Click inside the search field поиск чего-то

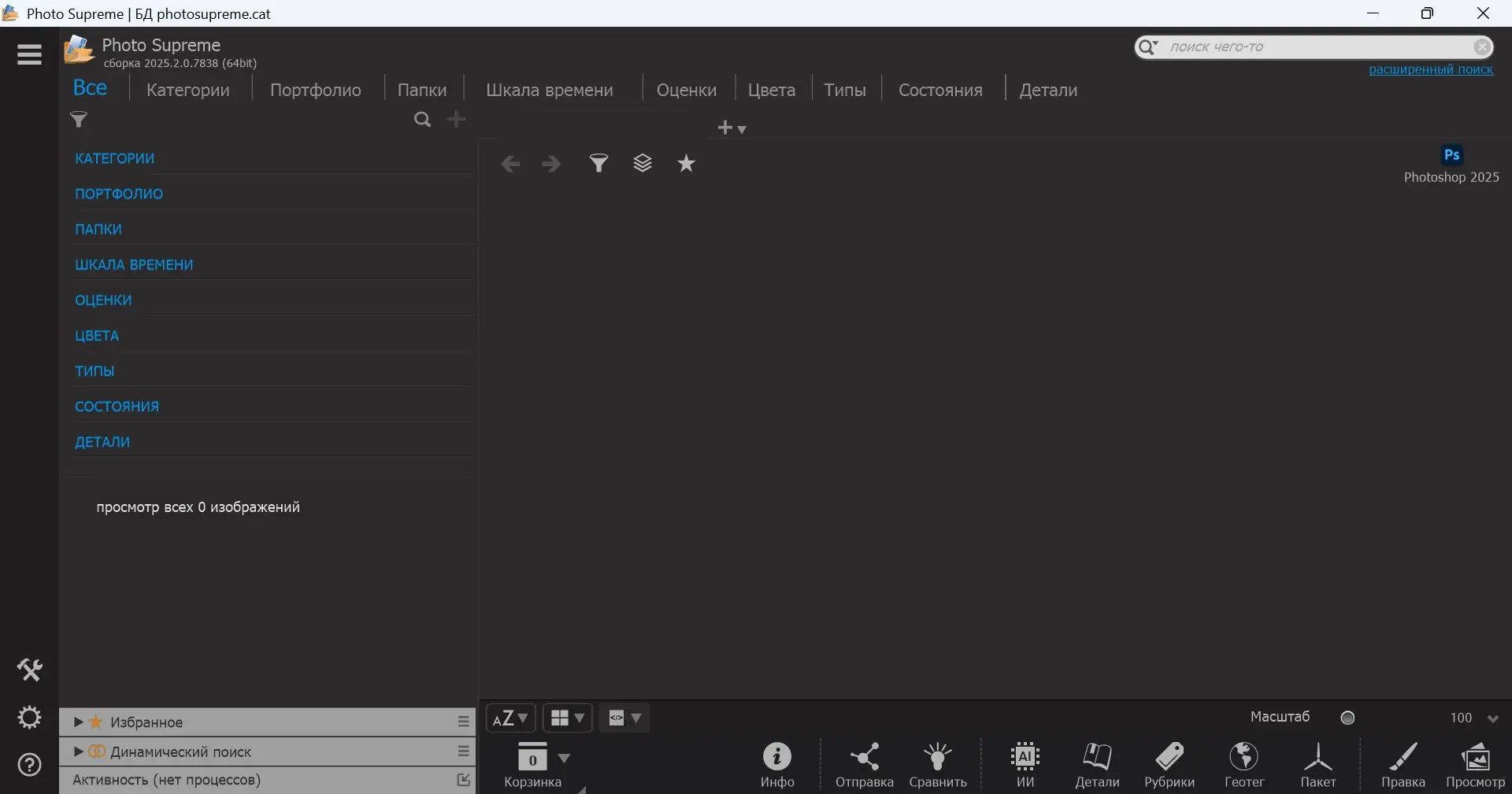coord(1299,46)
